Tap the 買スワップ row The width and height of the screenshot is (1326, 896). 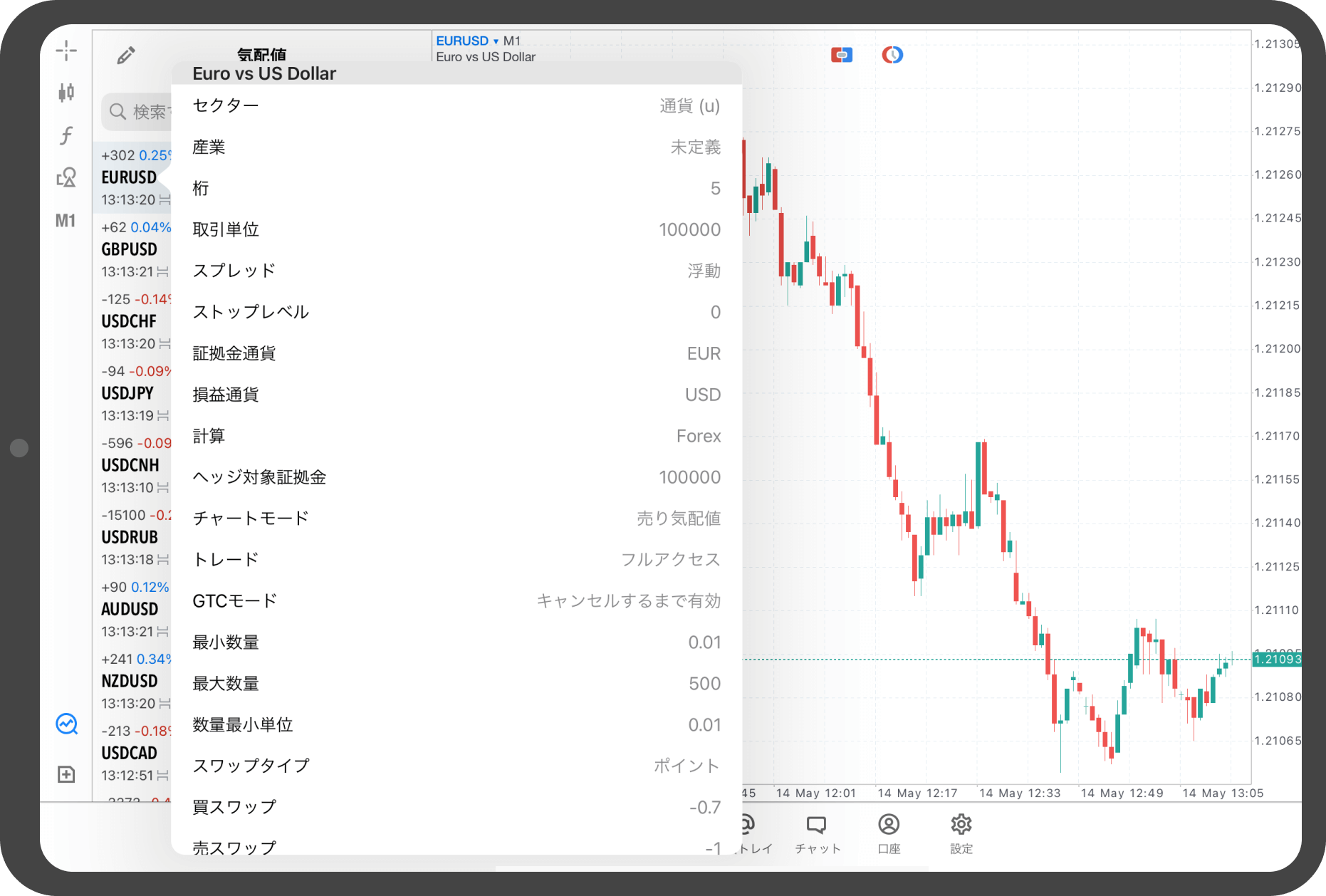[456, 807]
